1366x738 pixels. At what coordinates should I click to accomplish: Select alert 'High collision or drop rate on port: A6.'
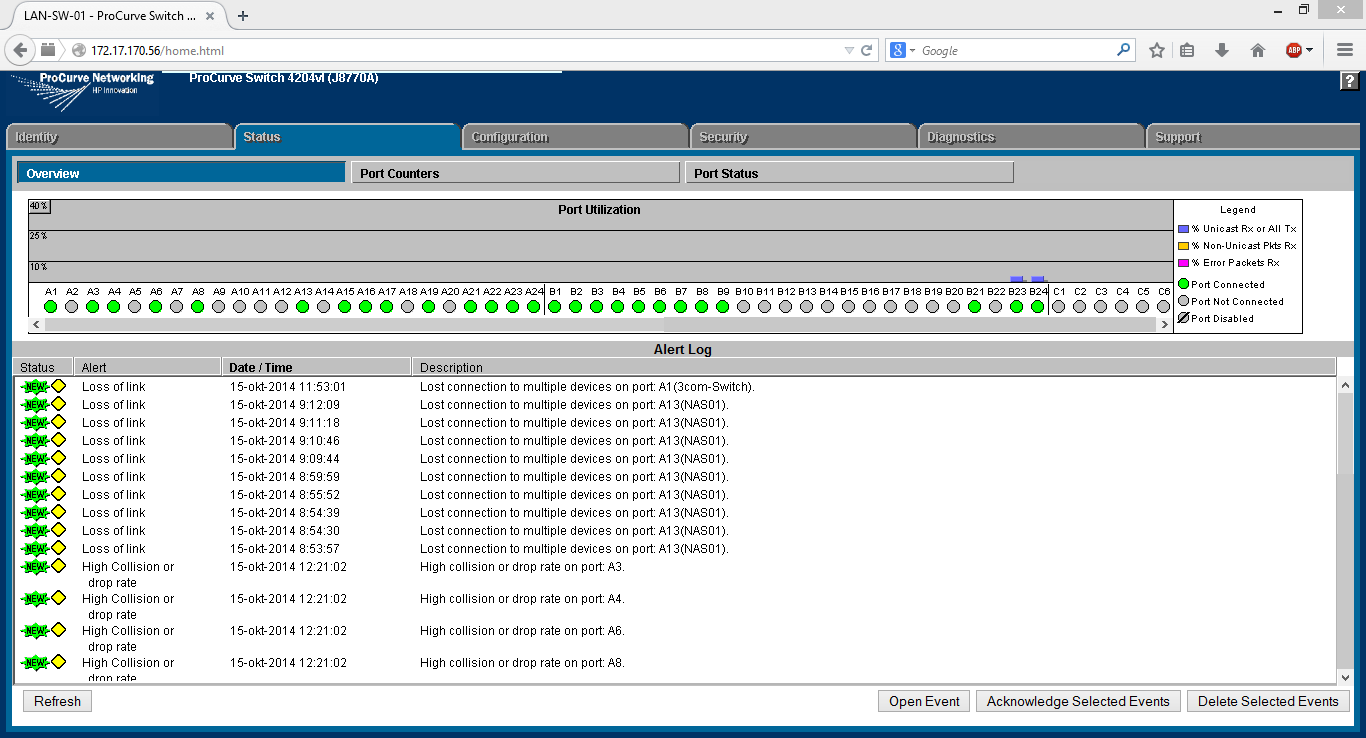675,638
